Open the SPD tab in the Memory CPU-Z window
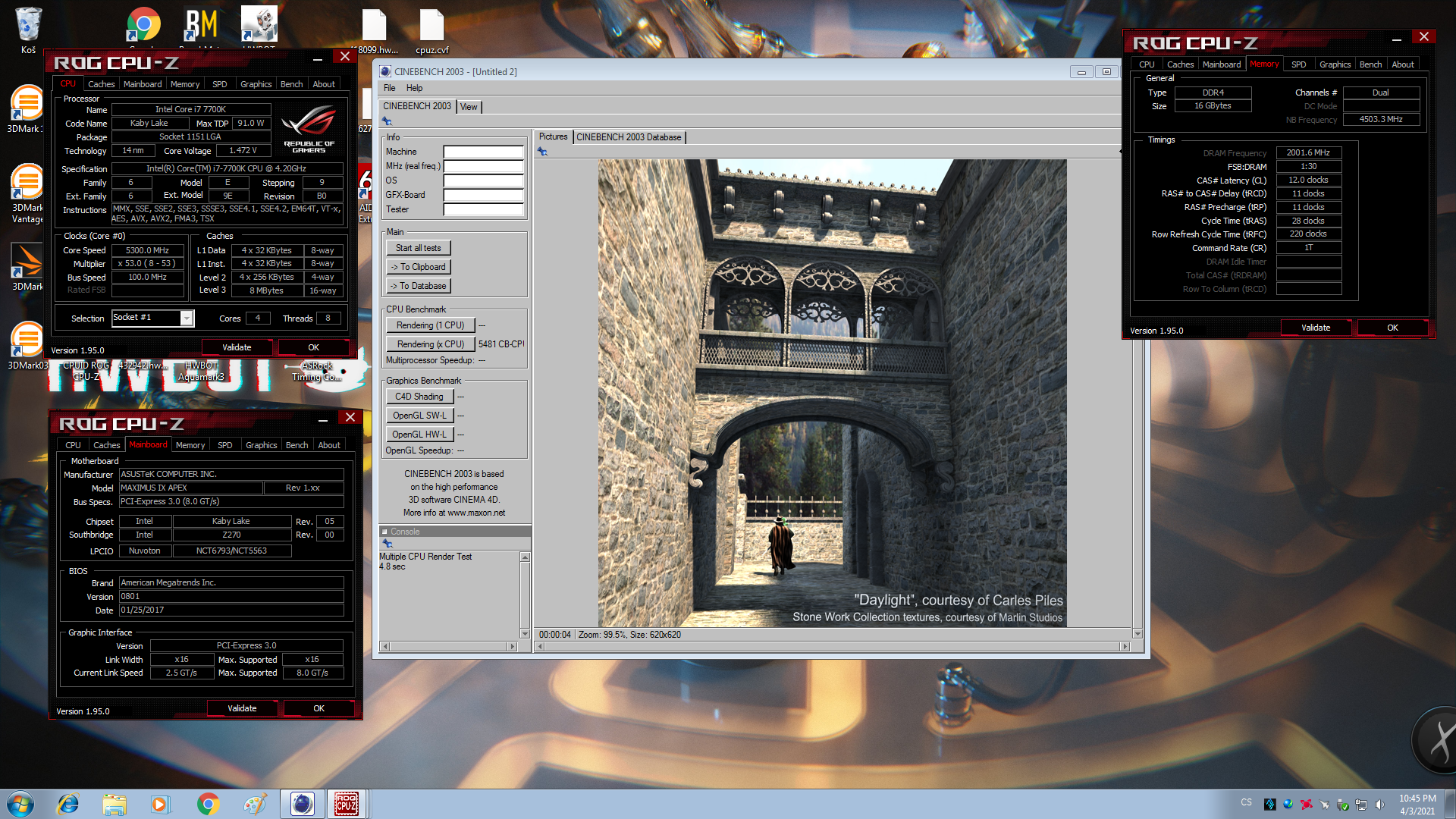The height and width of the screenshot is (819, 1456). 1298,64
